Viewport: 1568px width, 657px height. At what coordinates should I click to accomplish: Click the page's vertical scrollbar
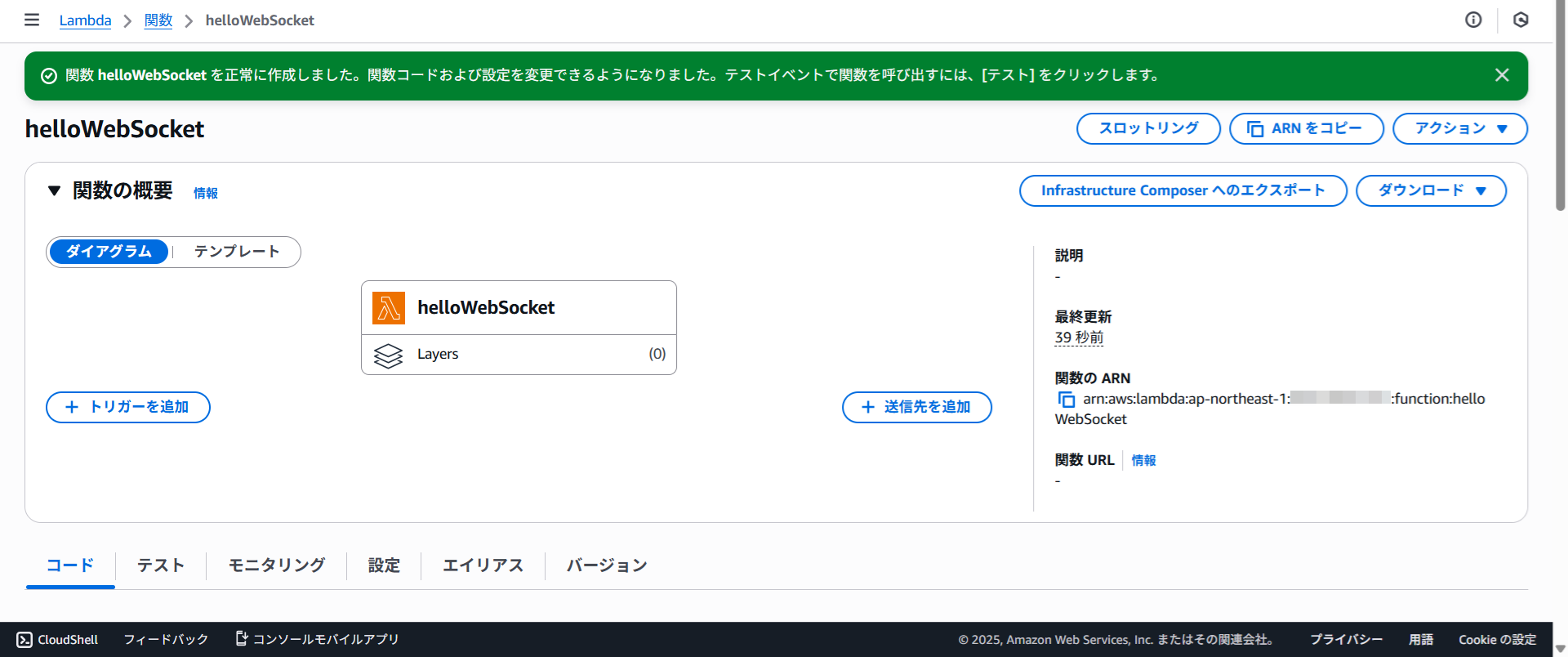(1560, 106)
